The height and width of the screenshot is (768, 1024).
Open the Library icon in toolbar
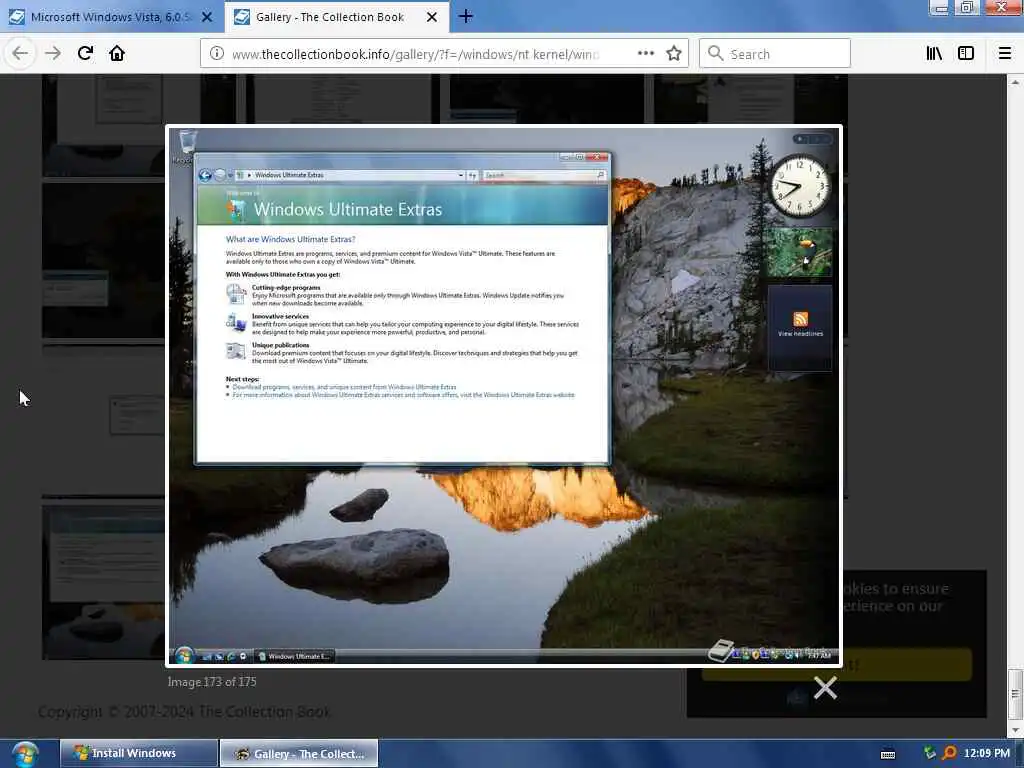(934, 54)
